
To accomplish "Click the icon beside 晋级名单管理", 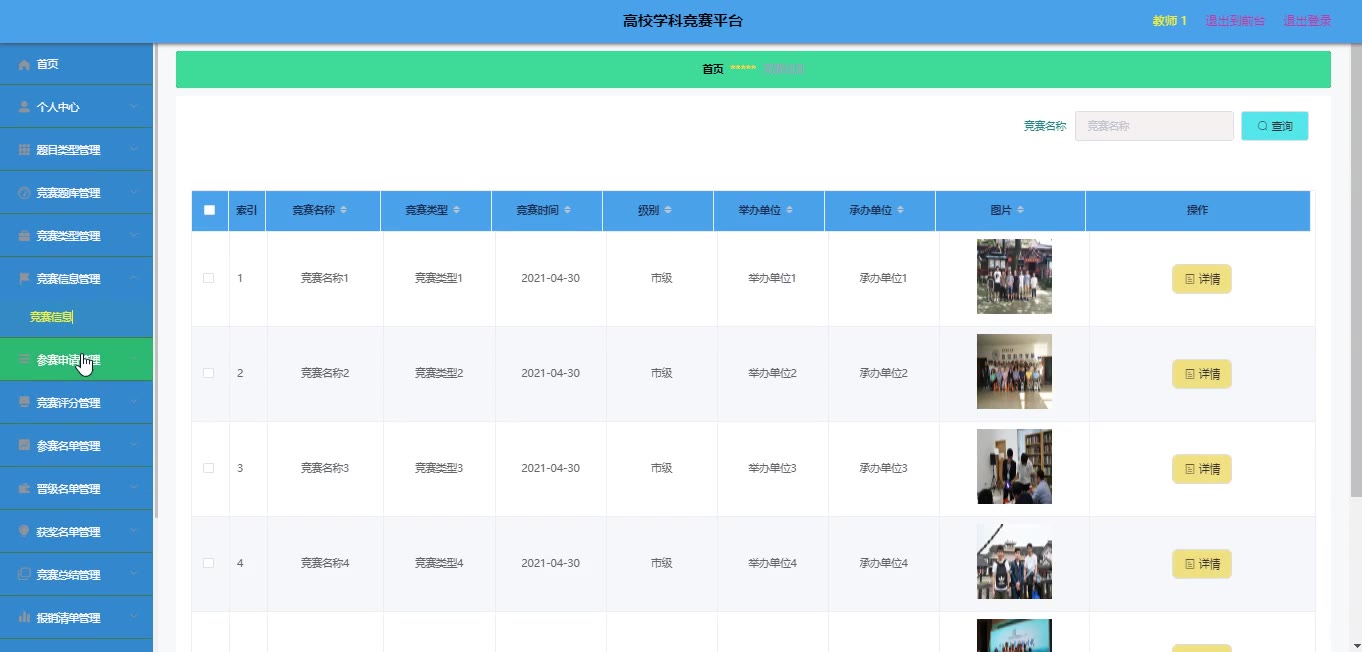I will (24, 489).
